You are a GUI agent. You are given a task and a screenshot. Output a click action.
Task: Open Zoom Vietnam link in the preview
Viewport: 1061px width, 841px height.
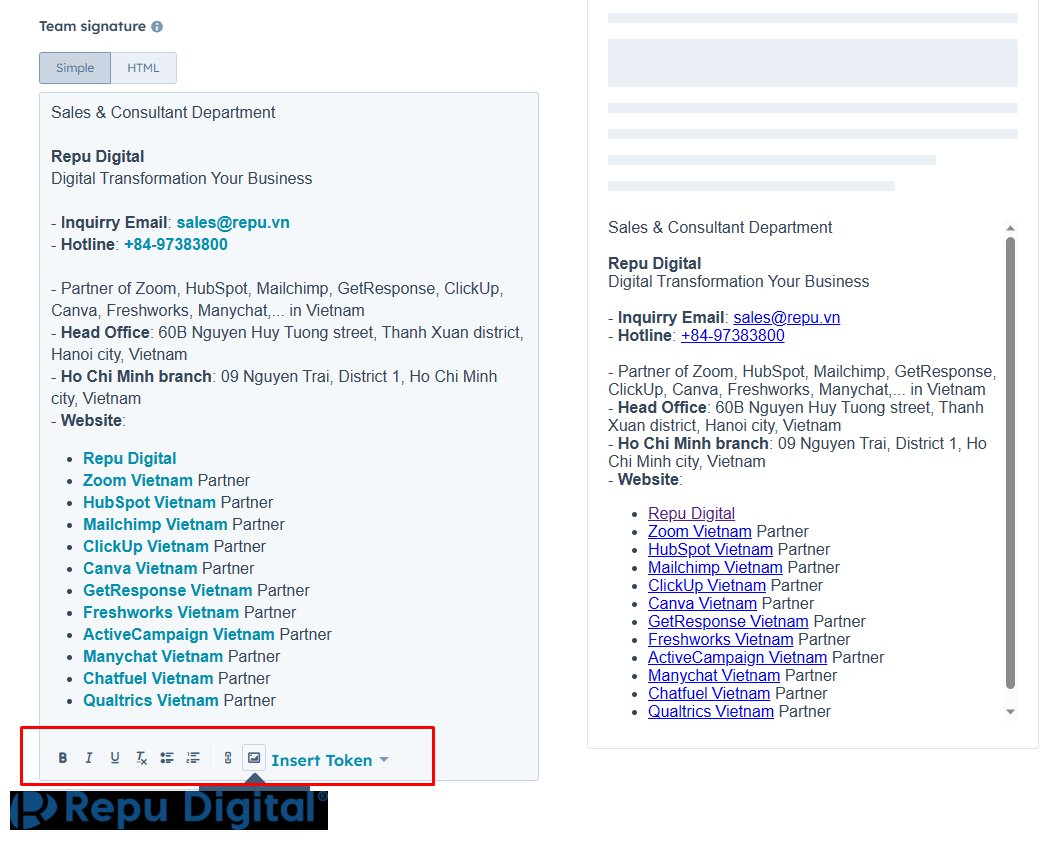(700, 531)
